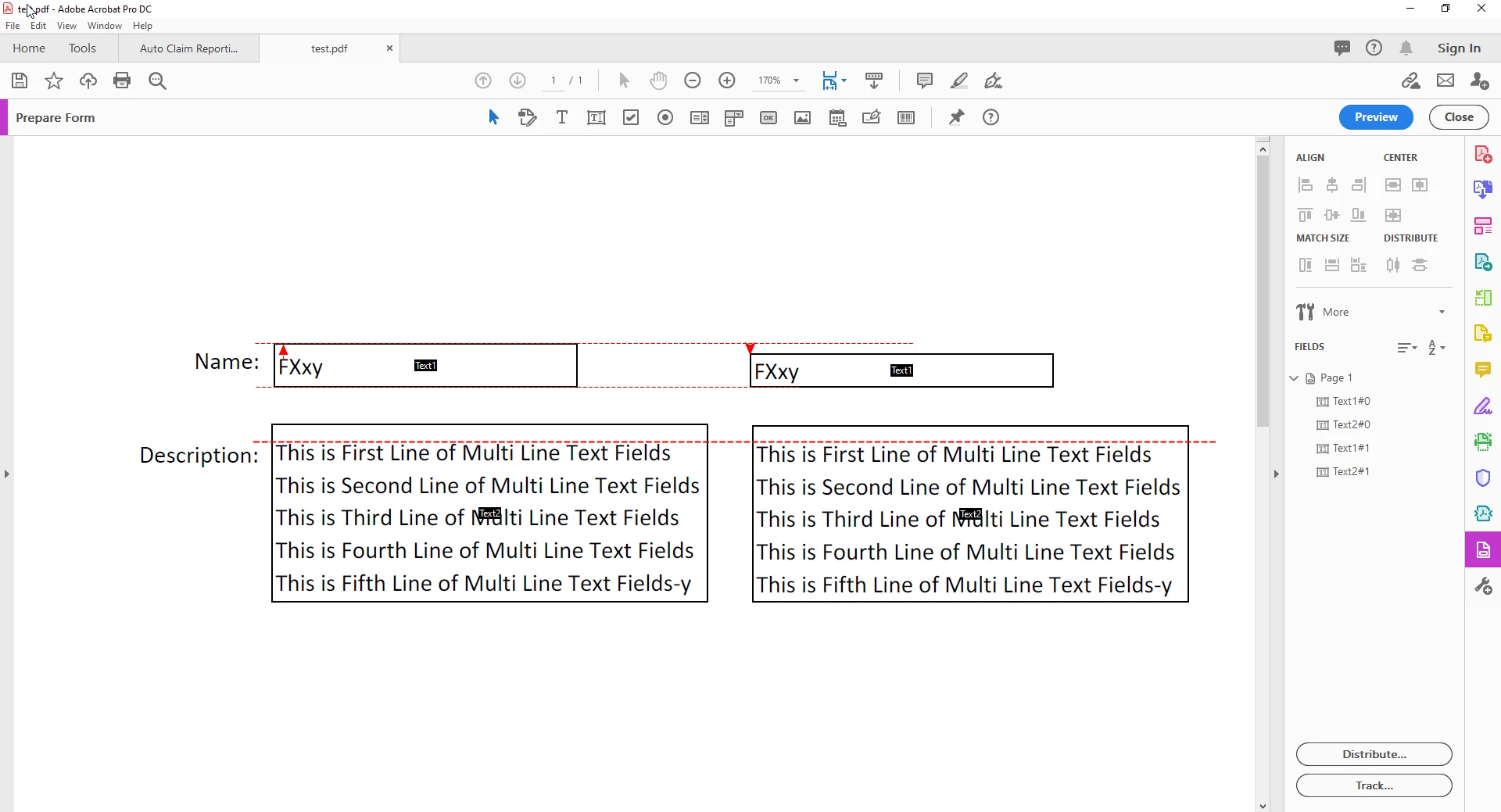Select the Add Date Field tool
Image resolution: width=1501 pixels, height=812 pixels.
837,118
